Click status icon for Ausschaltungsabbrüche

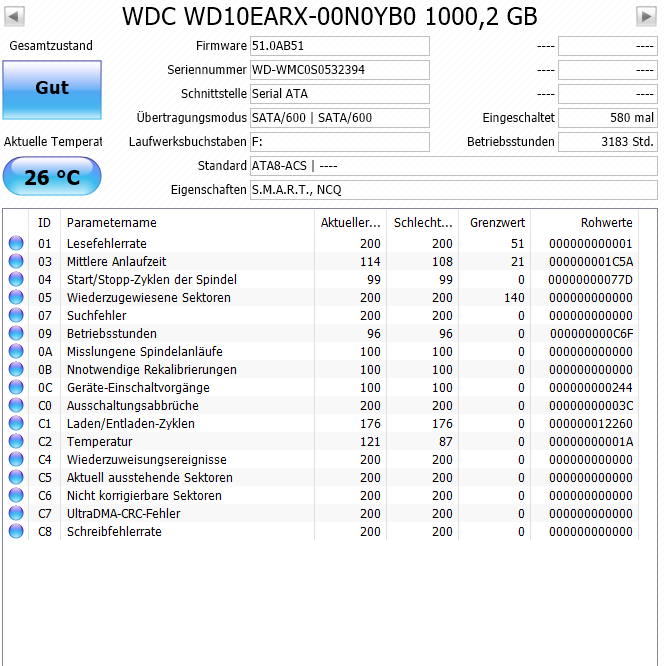click(x=16, y=405)
